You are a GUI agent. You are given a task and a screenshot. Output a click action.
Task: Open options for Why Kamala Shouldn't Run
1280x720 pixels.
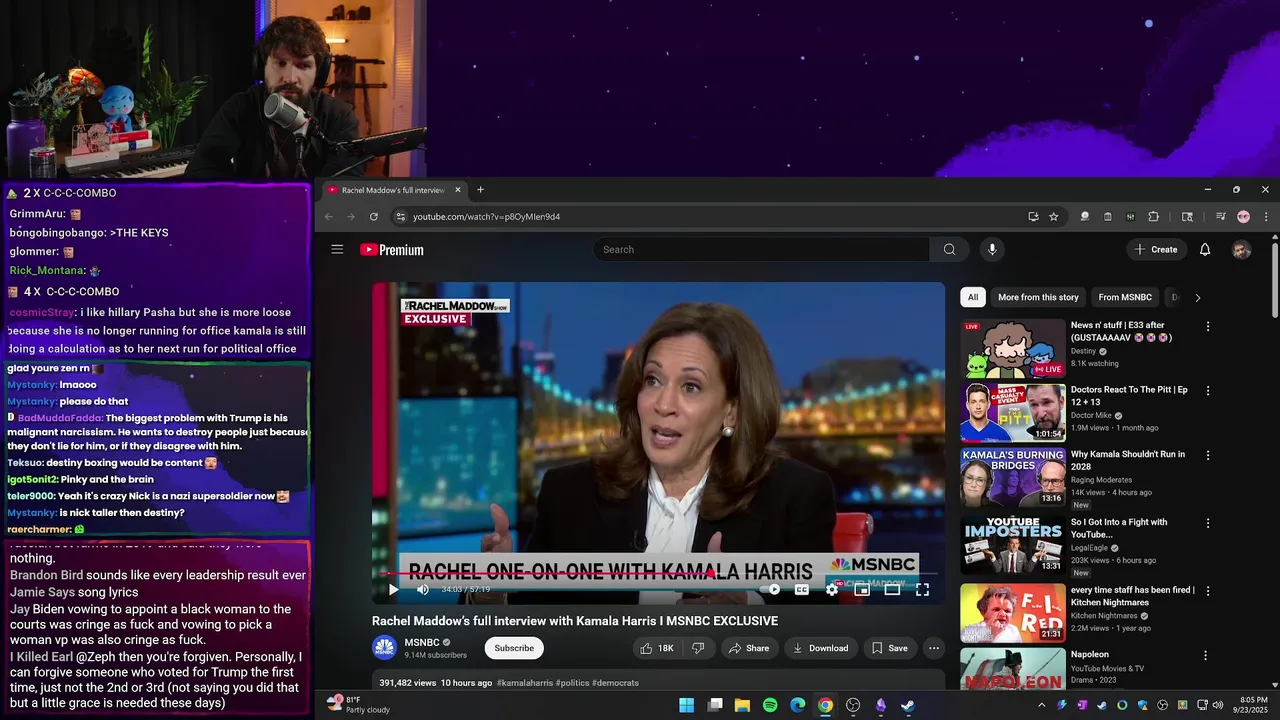pos(1208,456)
